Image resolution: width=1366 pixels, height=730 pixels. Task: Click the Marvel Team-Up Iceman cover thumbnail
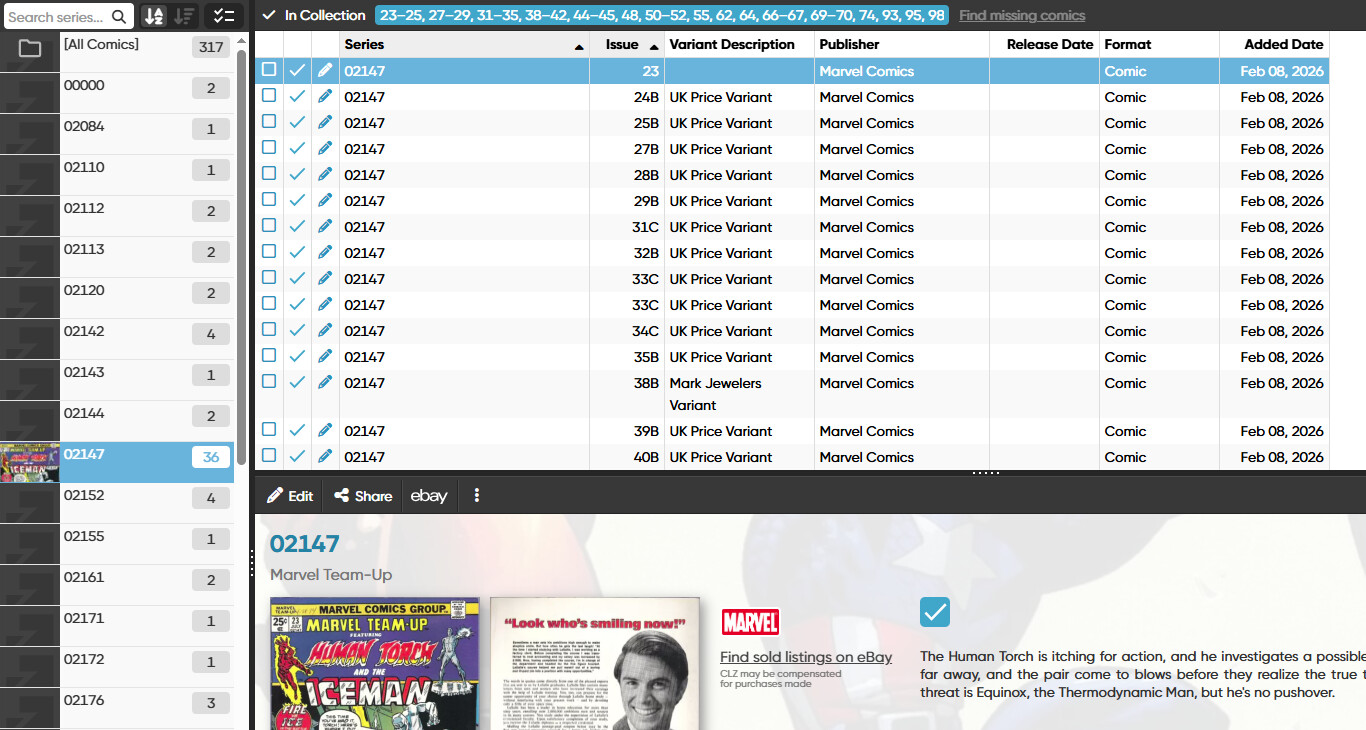[x=374, y=663]
